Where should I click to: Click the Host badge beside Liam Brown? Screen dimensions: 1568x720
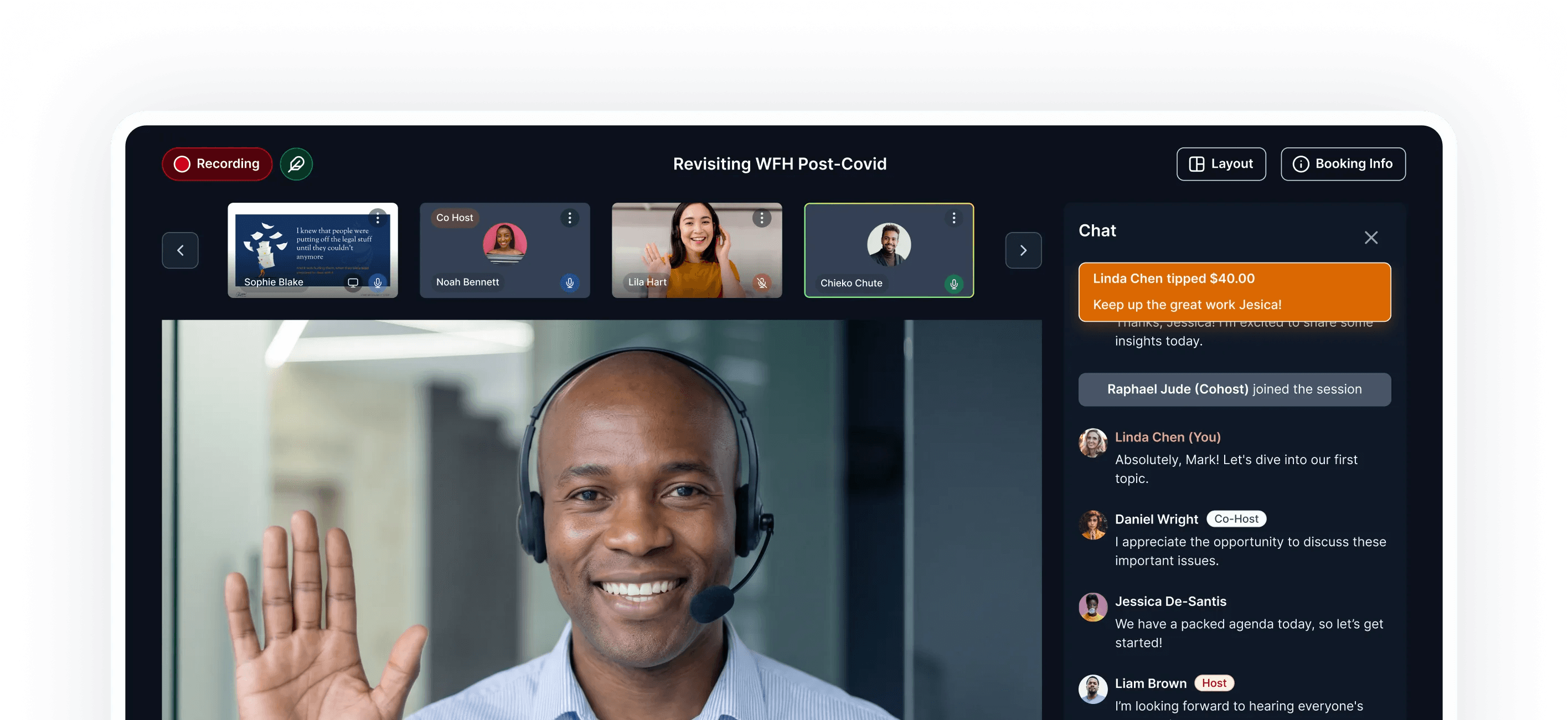click(1214, 683)
